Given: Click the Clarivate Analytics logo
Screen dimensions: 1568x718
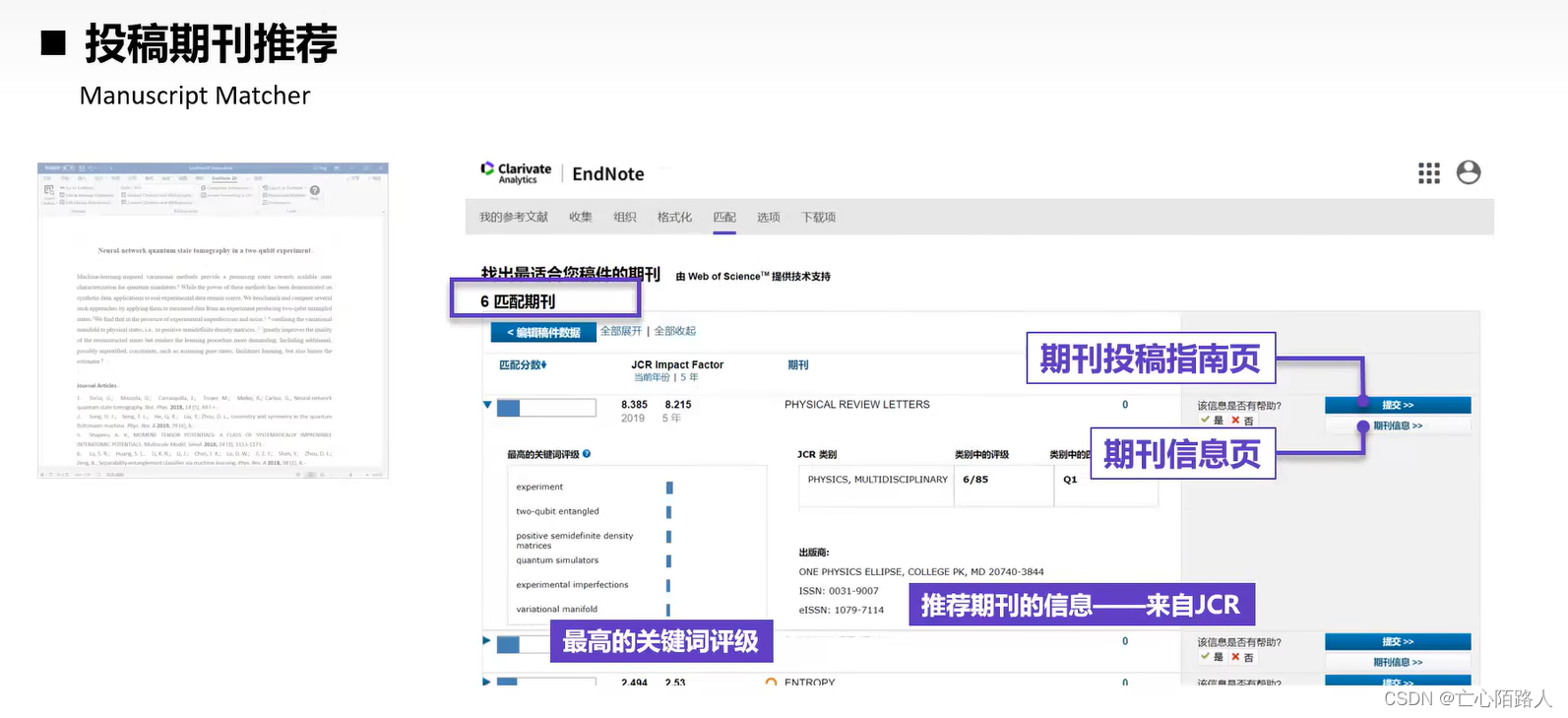Looking at the screenshot, I should [x=516, y=173].
